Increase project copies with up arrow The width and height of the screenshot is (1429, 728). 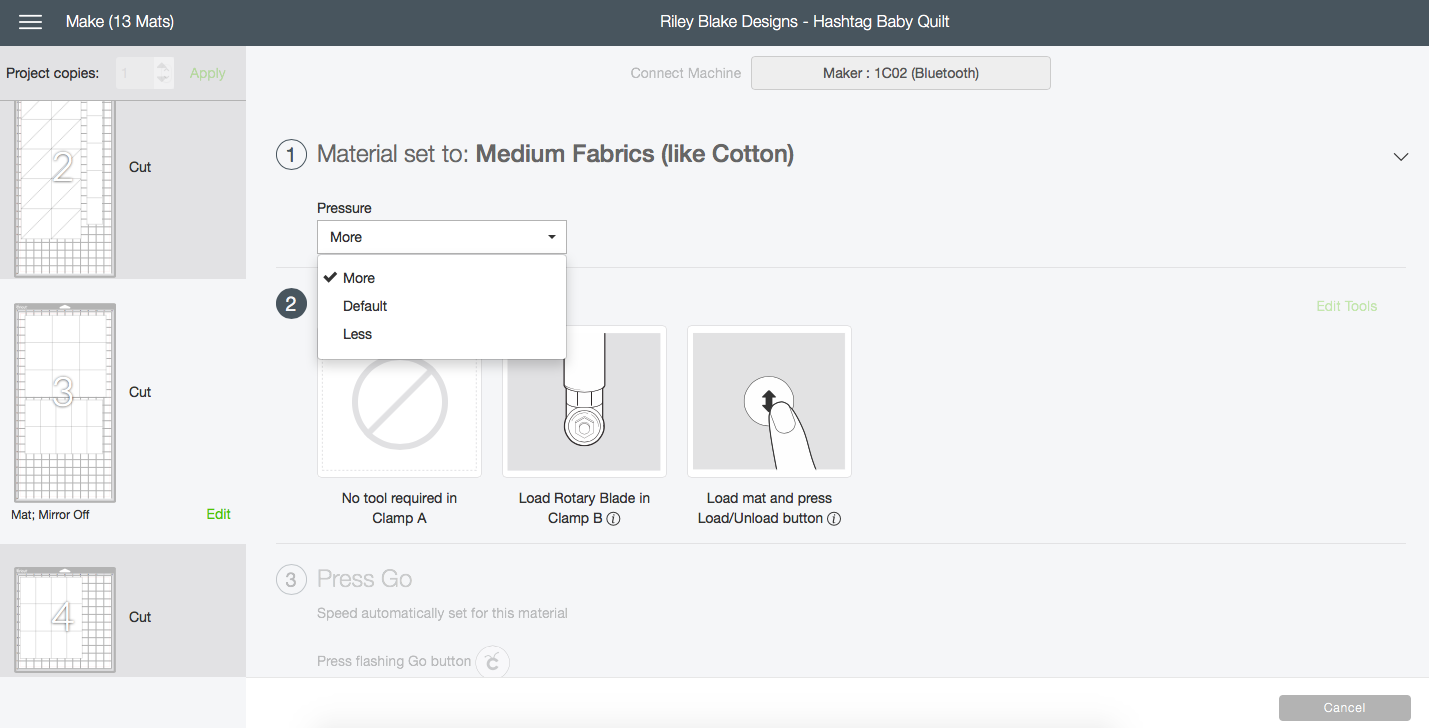[x=163, y=66]
